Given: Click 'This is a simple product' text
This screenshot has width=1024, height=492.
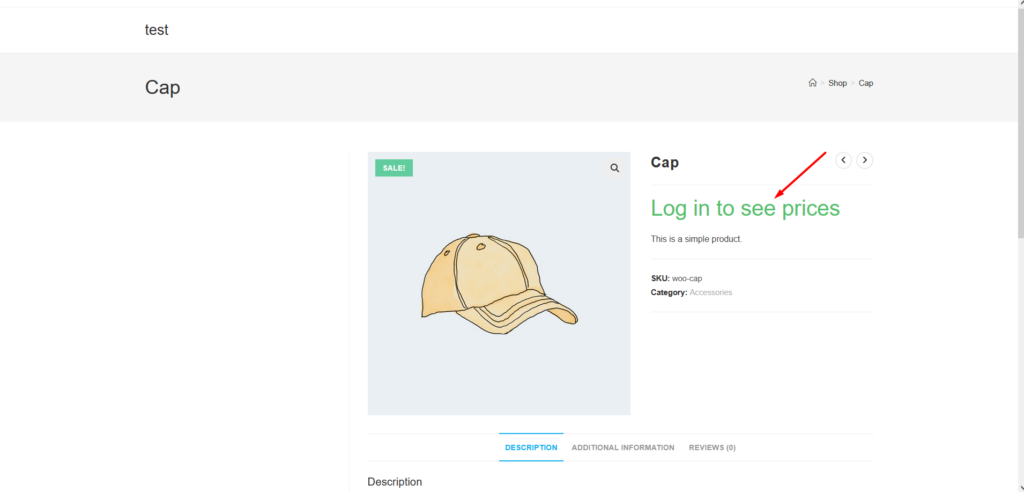Looking at the screenshot, I should click(696, 239).
